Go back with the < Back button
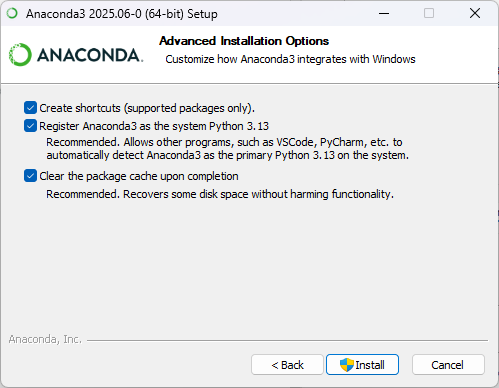The width and height of the screenshot is (499, 388). point(287,365)
